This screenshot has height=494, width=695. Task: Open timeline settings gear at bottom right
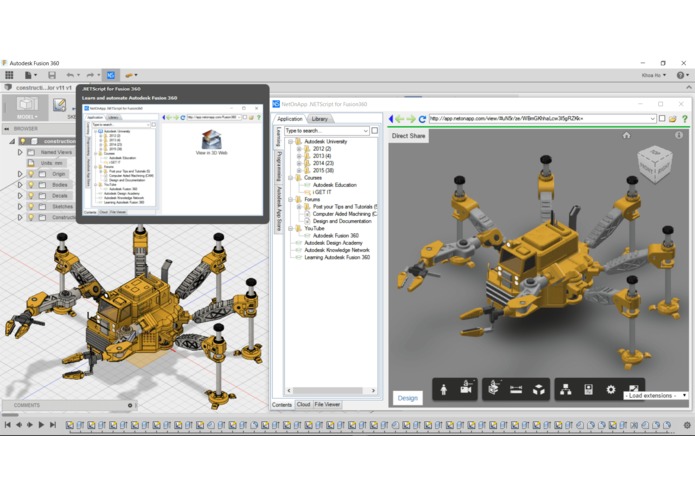[x=687, y=425]
